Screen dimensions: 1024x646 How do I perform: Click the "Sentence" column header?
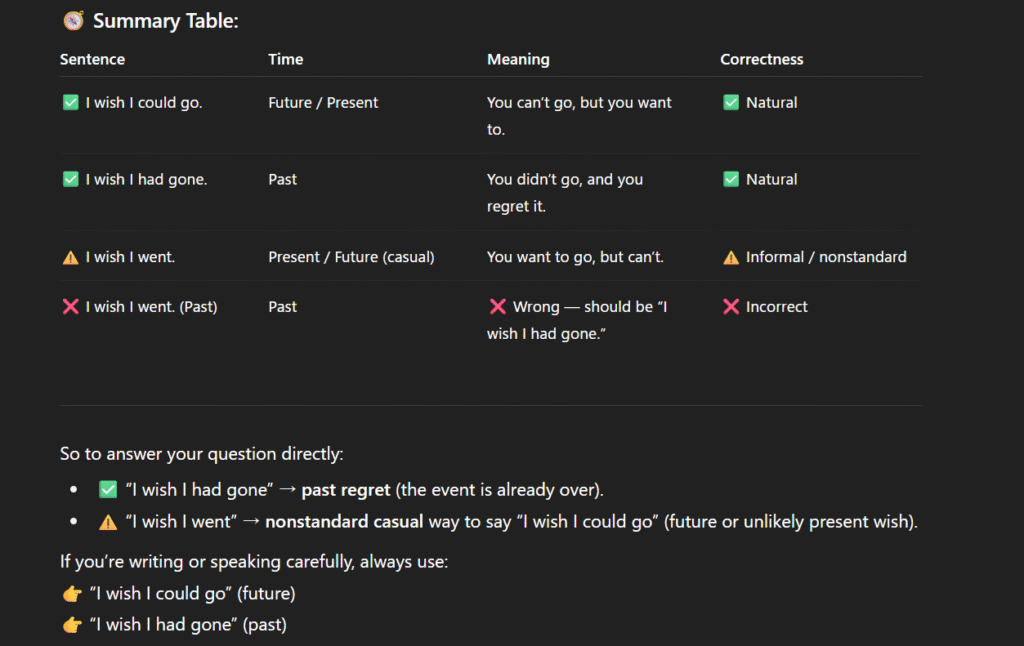[92, 59]
